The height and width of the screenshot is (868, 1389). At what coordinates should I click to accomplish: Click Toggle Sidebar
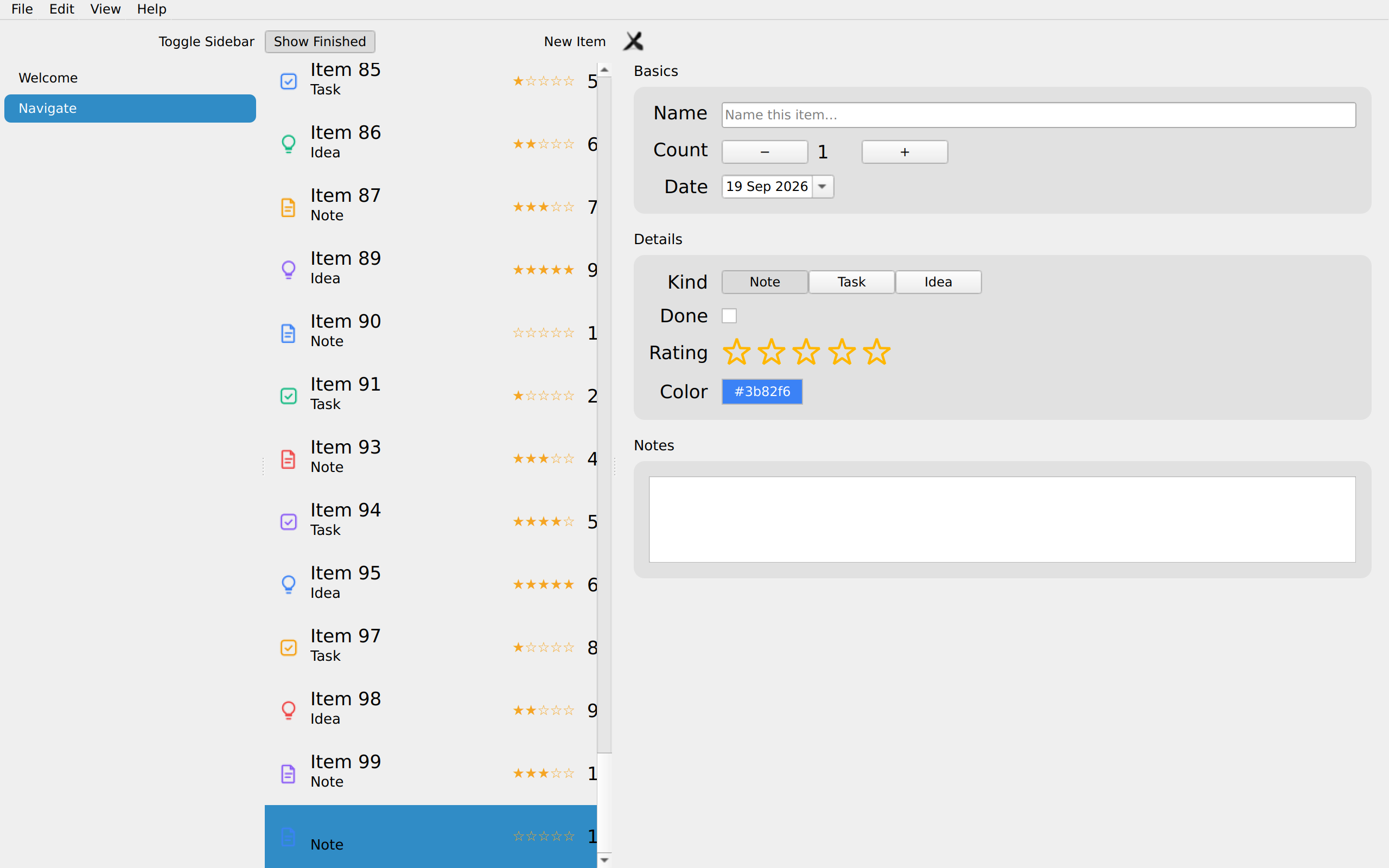point(207,41)
